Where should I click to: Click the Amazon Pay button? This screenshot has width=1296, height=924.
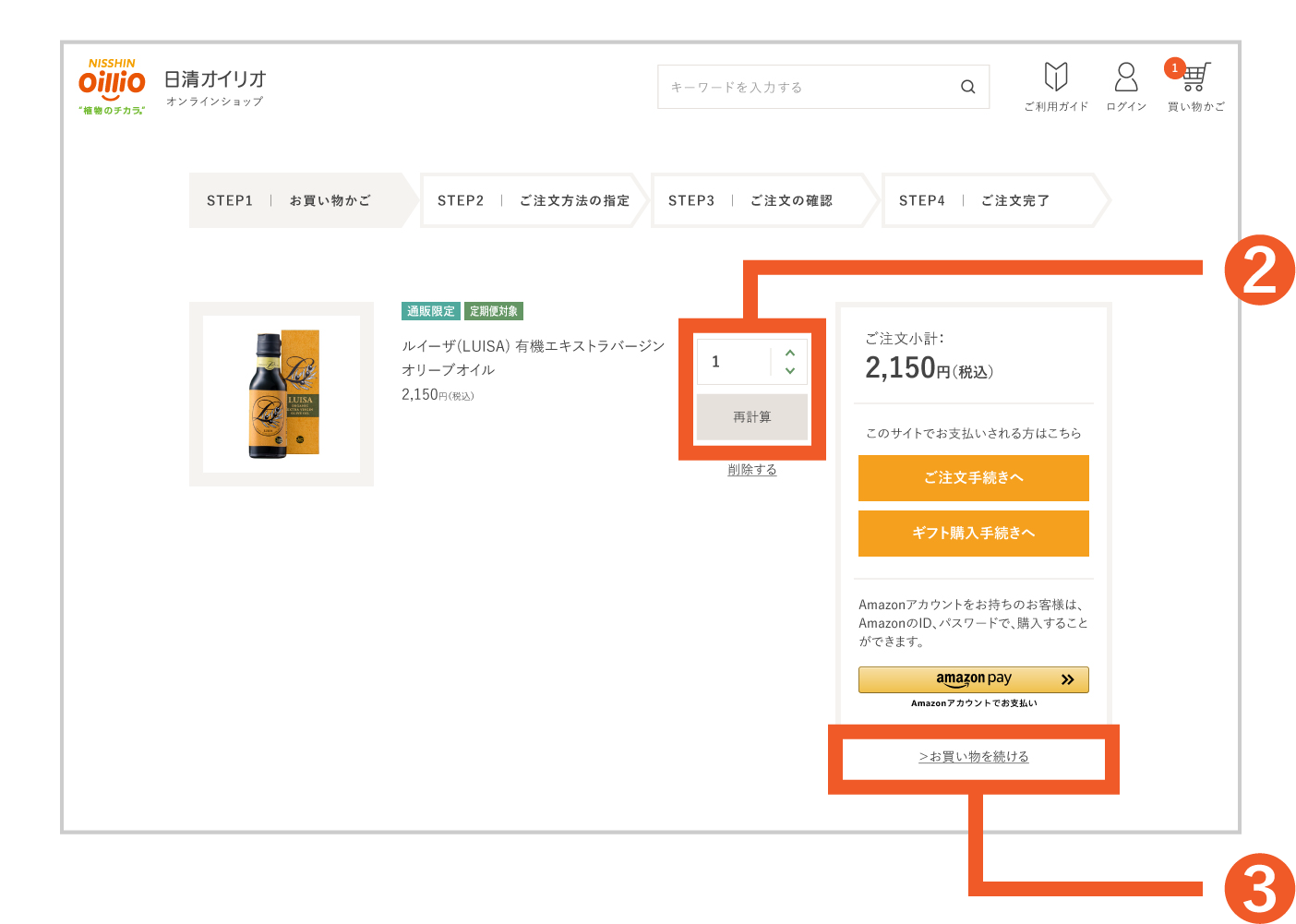click(974, 679)
